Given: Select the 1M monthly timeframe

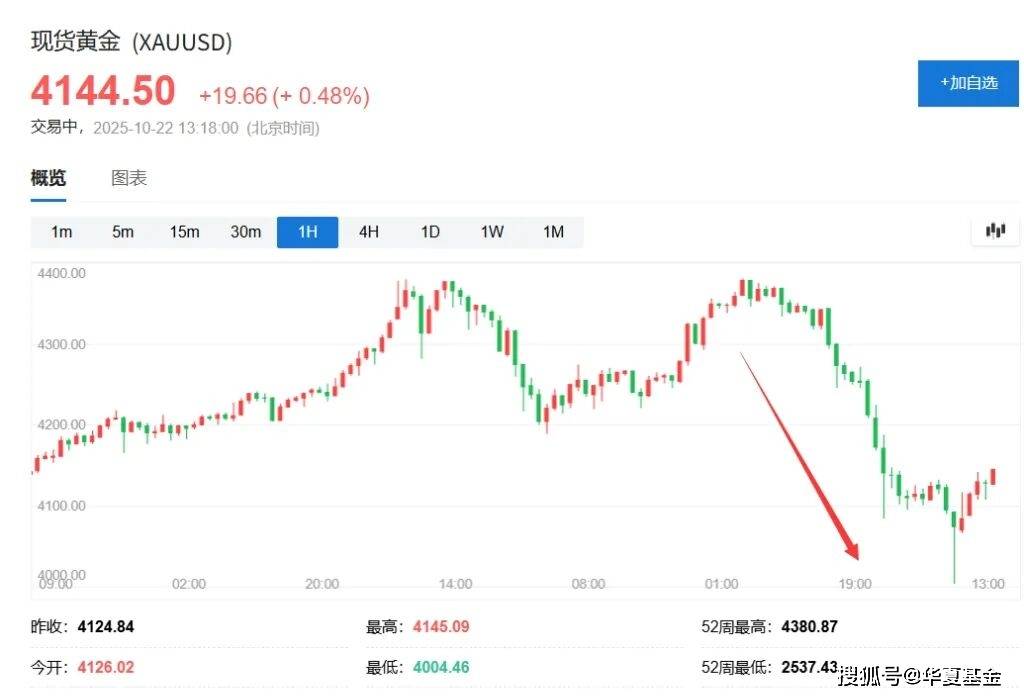Looking at the screenshot, I should [553, 232].
